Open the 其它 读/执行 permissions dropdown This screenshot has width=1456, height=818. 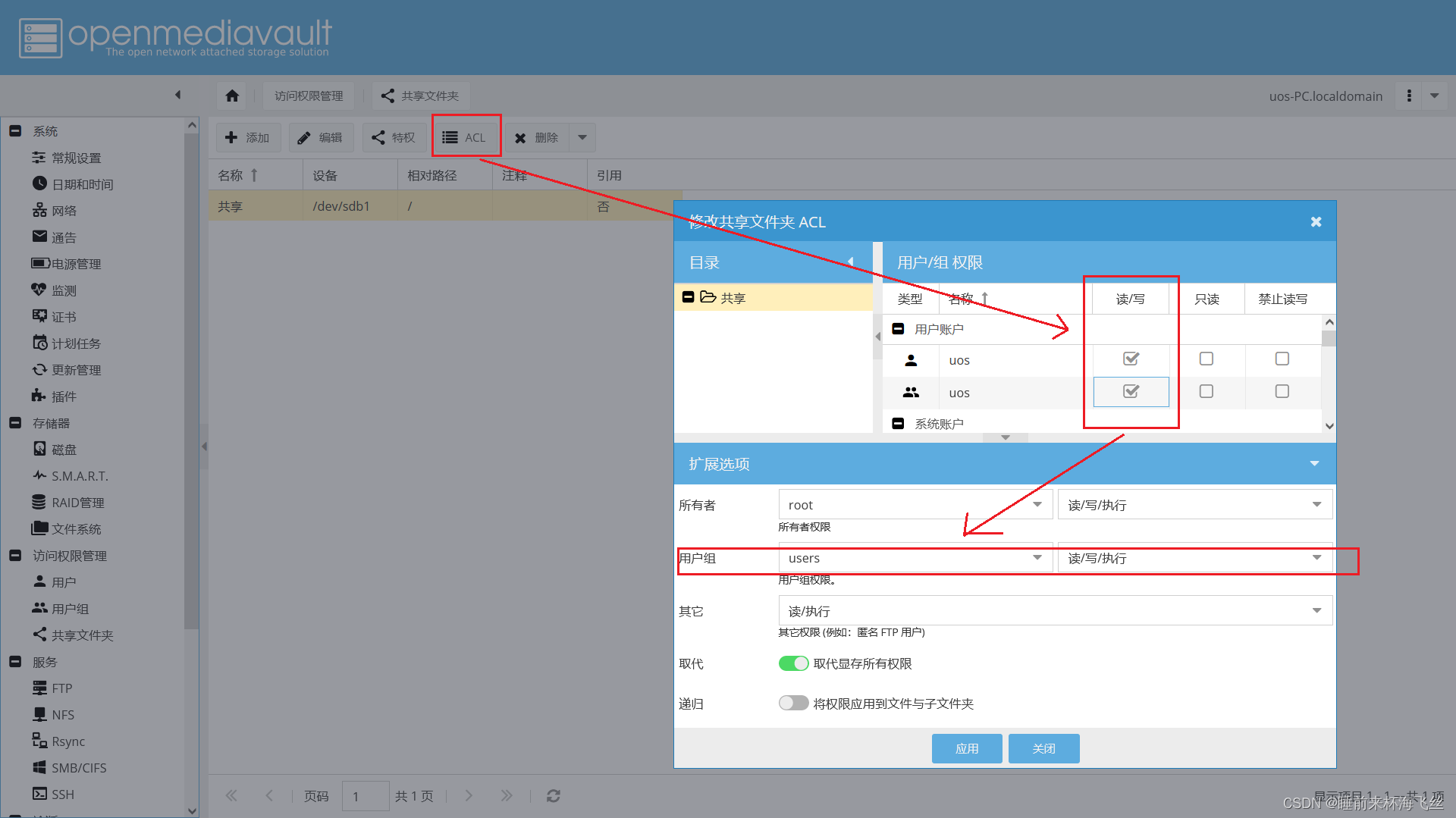pyautogui.click(x=1055, y=611)
